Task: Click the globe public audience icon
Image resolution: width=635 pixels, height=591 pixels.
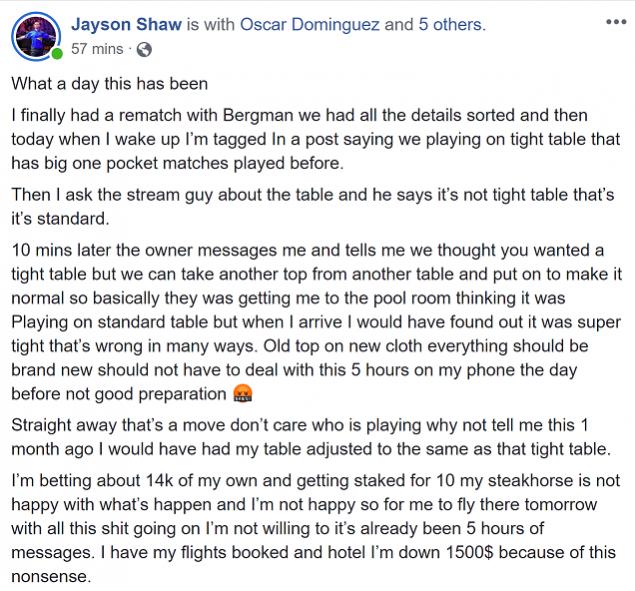Action: [144, 47]
